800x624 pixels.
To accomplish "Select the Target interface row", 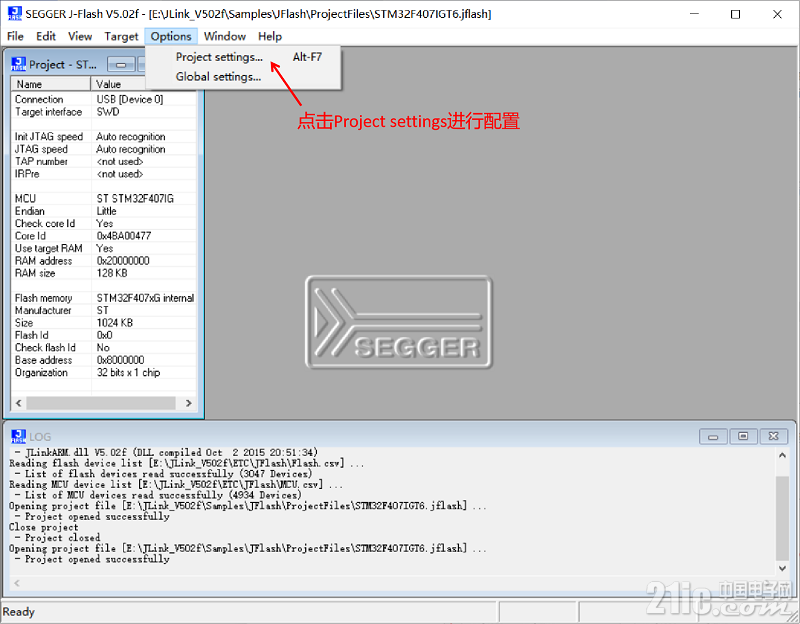I will click(104, 112).
